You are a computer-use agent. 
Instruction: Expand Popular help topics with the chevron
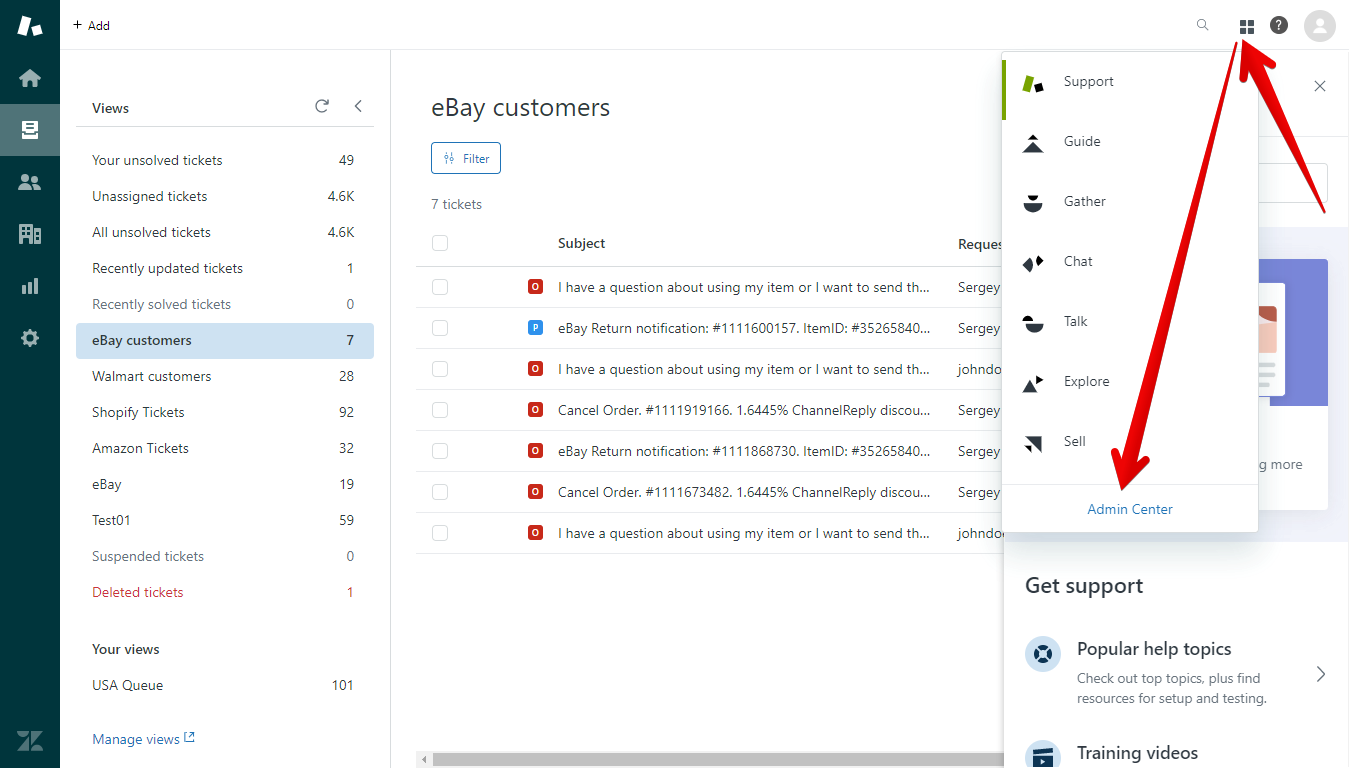pyautogui.click(x=1321, y=674)
